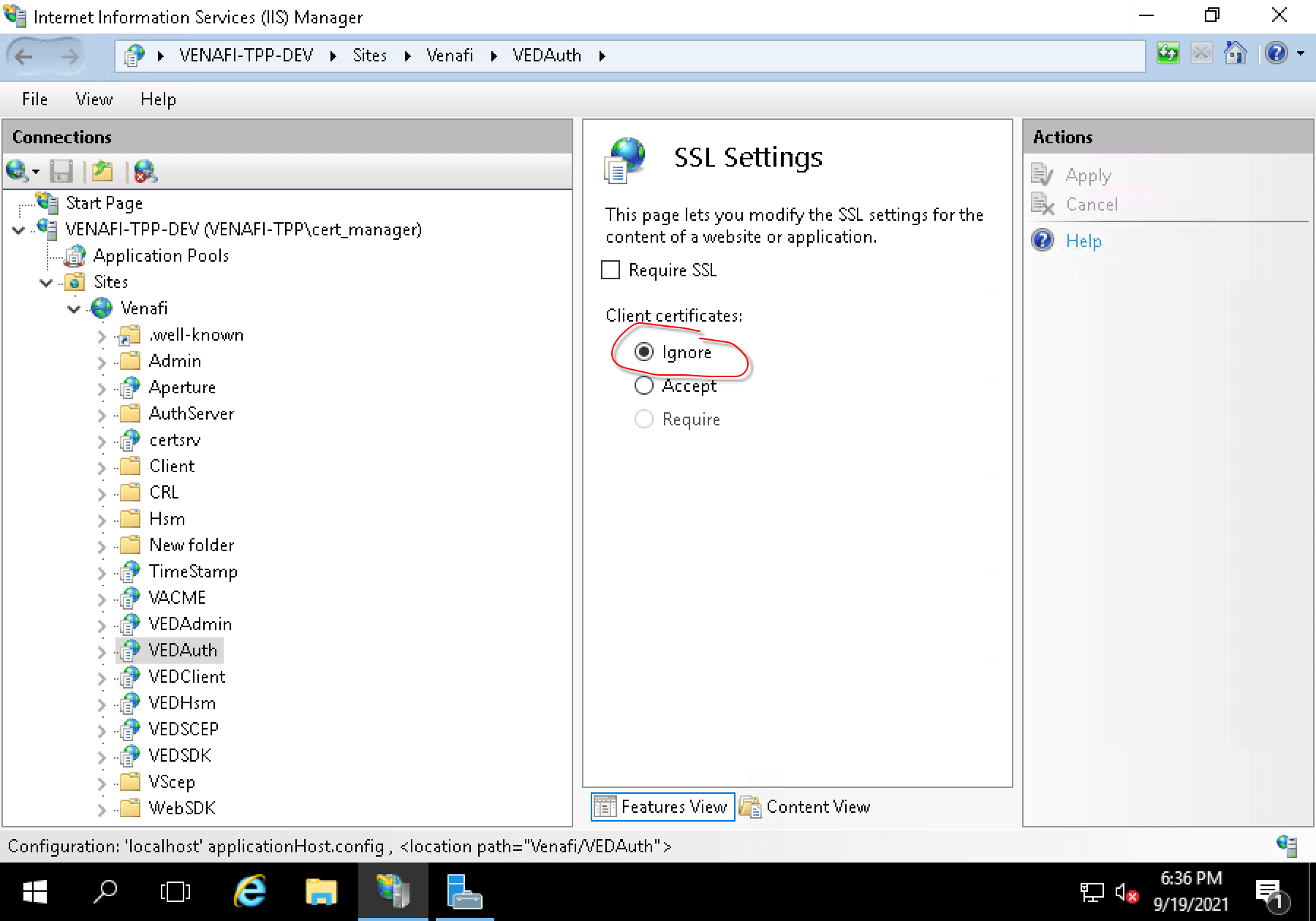Screen dimensions: 1316x921
Task: Switch to Content View tab
Action: [805, 807]
